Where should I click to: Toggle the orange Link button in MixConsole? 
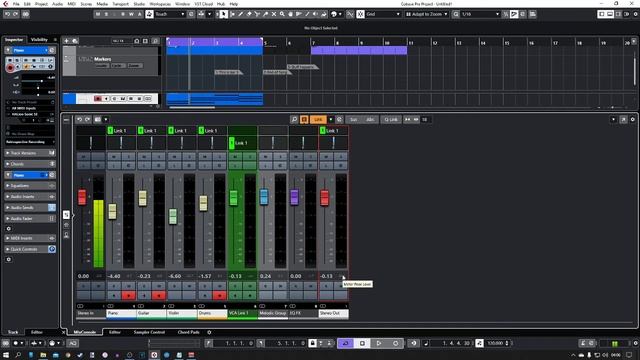click(x=318, y=120)
